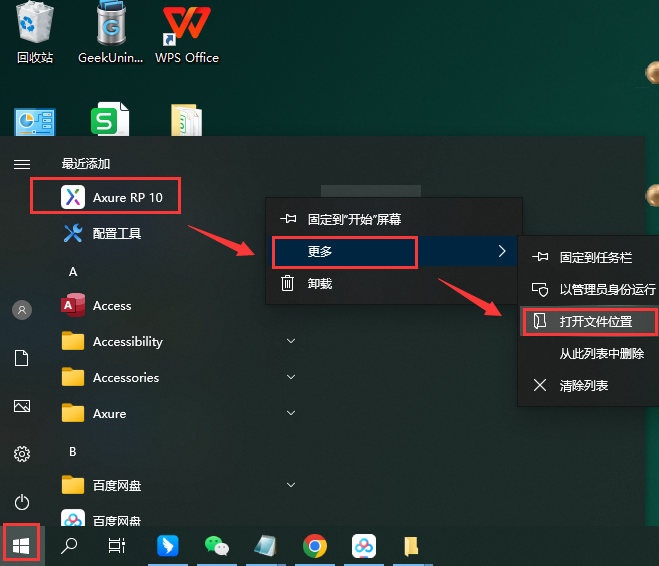This screenshot has width=659, height=566.
Task: Open the user account icon in Start sidebar
Action: [22, 310]
